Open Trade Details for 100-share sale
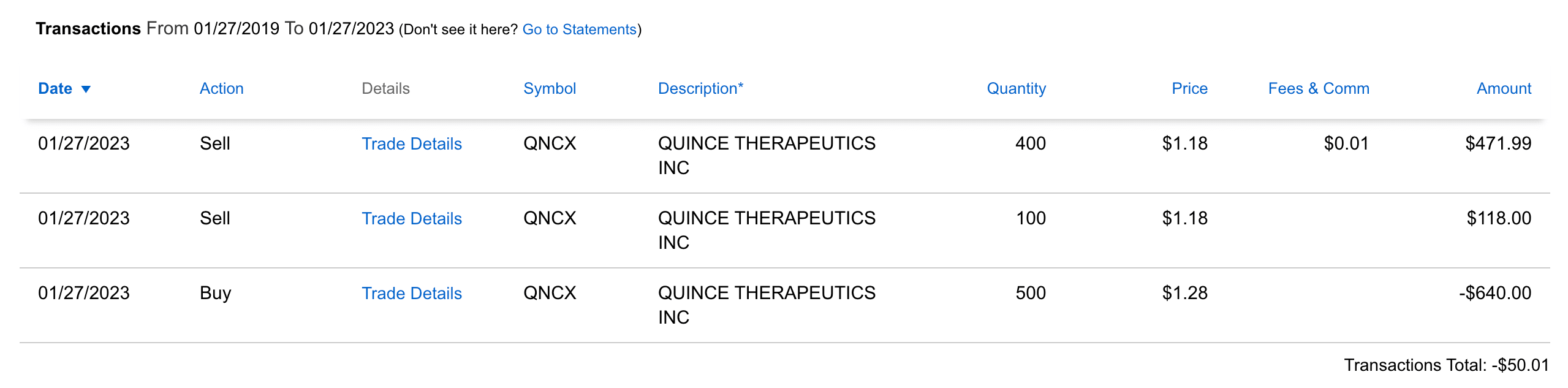Screen dimensions: 1568x388 [x=411, y=219]
